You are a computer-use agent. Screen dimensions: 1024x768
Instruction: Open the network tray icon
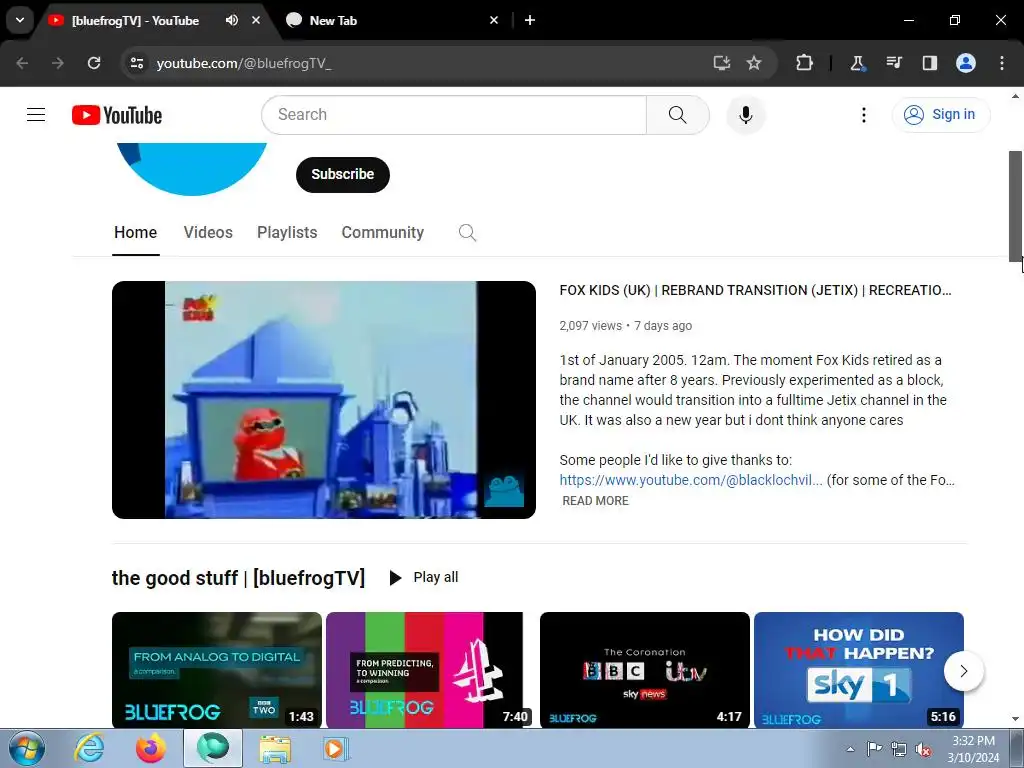899,750
